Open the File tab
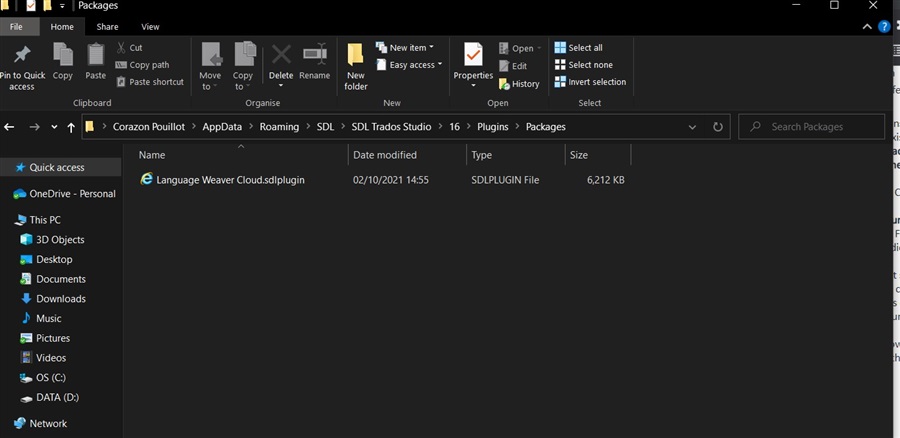The width and height of the screenshot is (900, 438). pos(16,26)
